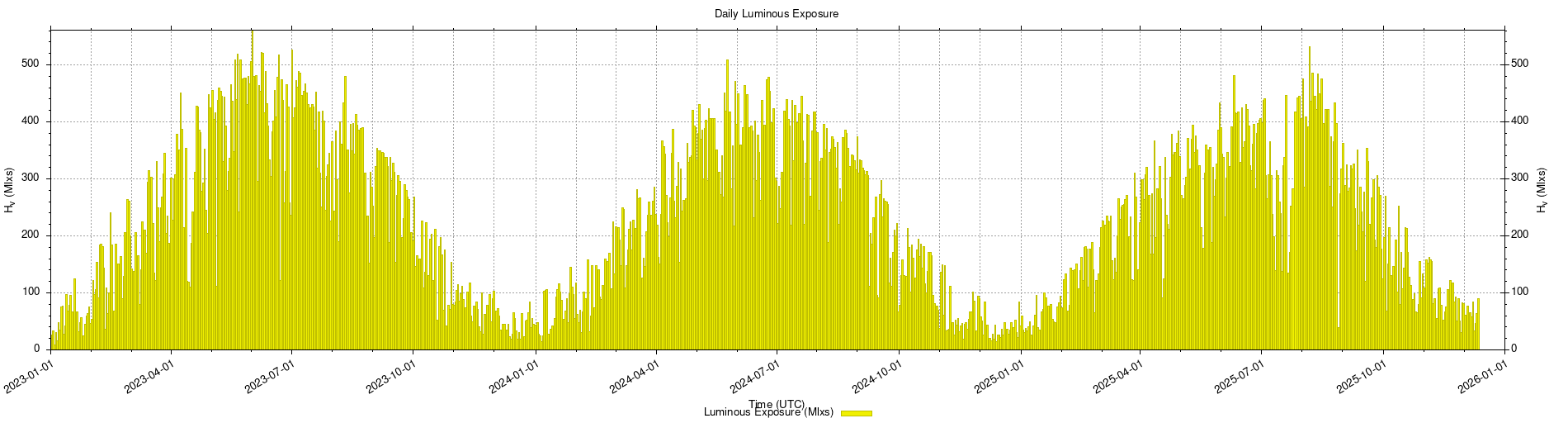This screenshot has height=423, width=1568.
Task: Click the Luminous Exposure (Mlxs) legend text
Action: [x=768, y=412]
